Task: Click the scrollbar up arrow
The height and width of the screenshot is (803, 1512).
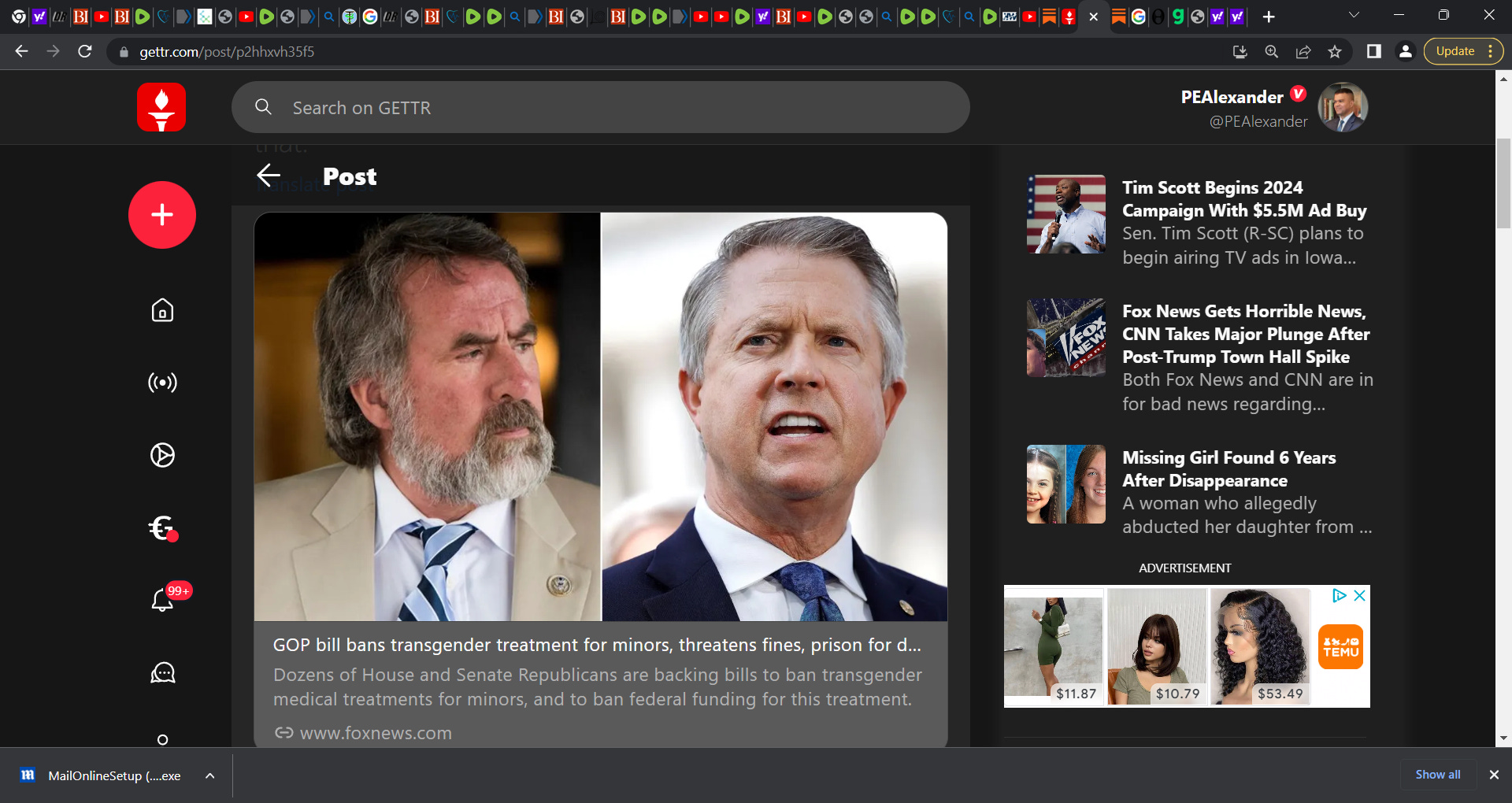Action: click(x=1503, y=78)
